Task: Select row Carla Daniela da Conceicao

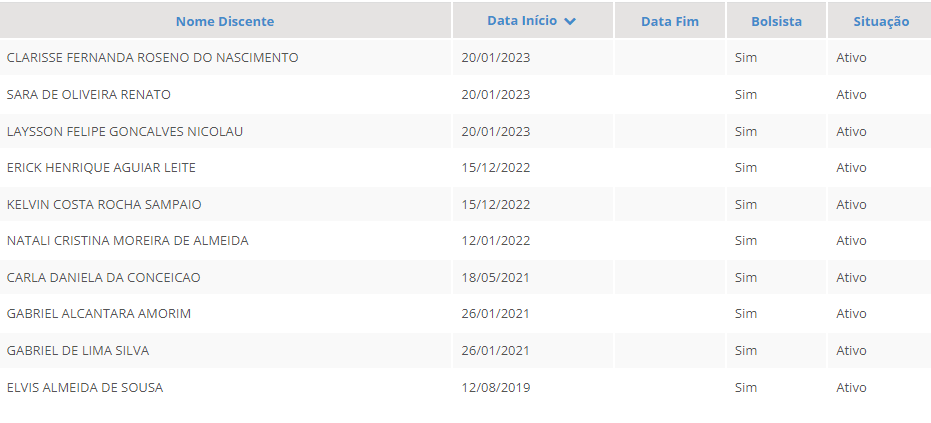Action: tap(104, 277)
